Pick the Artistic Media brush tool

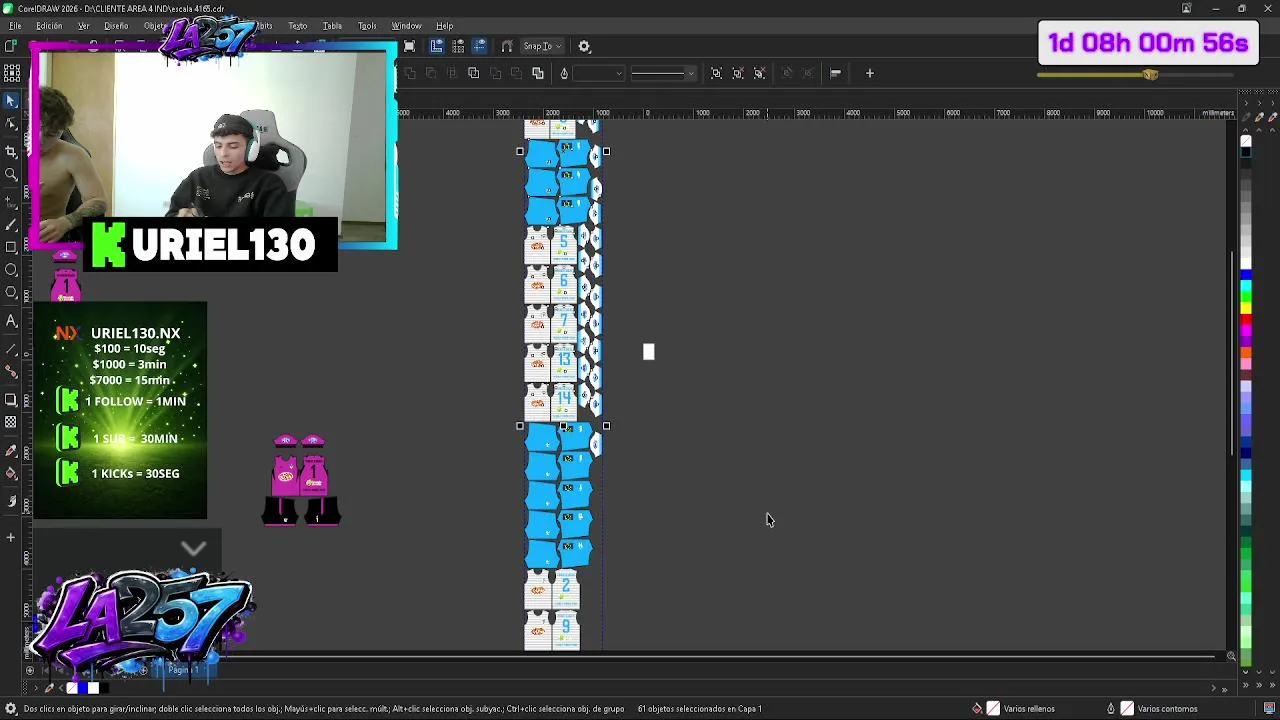pos(11,225)
